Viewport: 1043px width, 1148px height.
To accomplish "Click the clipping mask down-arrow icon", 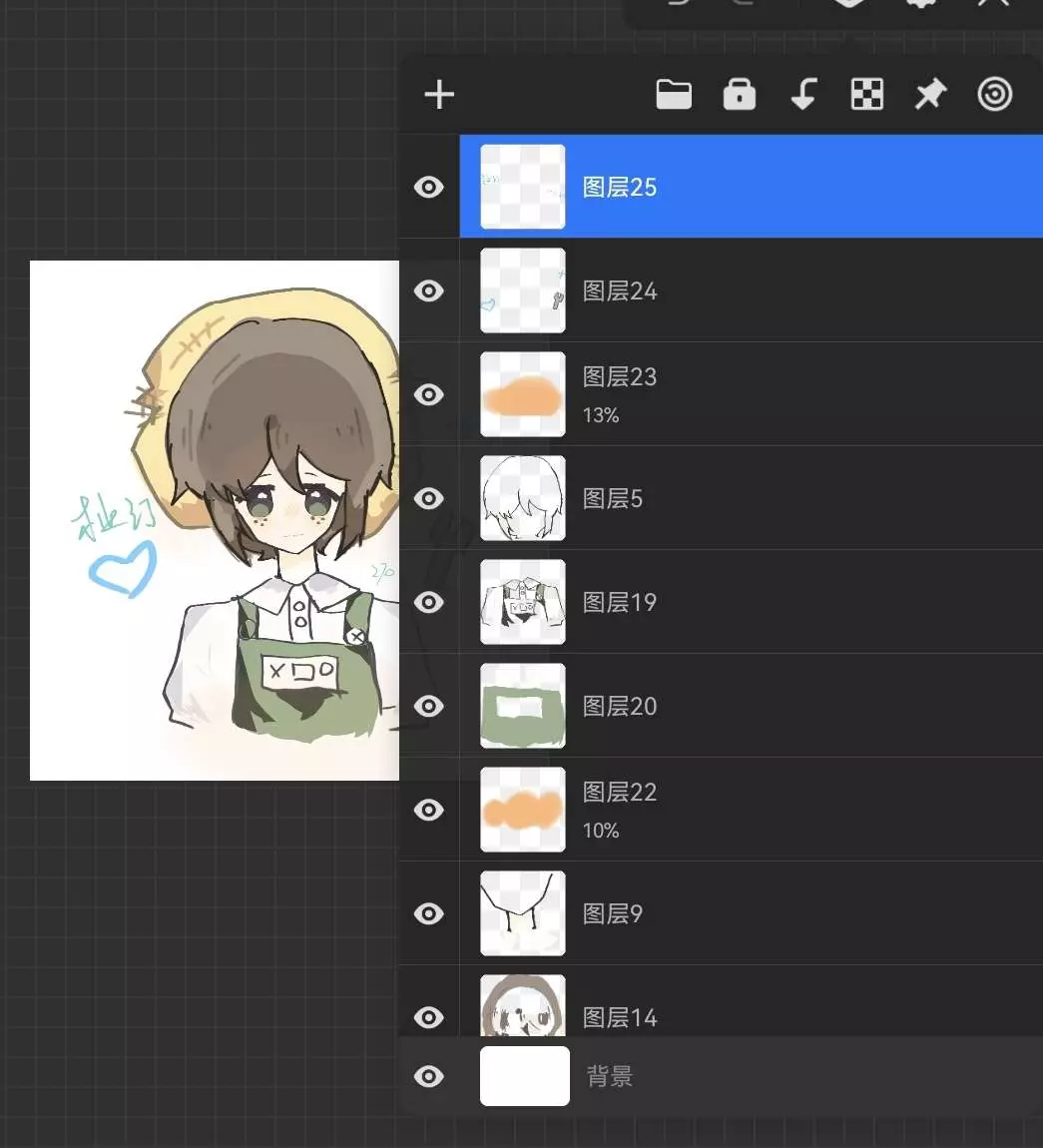I will coord(802,95).
